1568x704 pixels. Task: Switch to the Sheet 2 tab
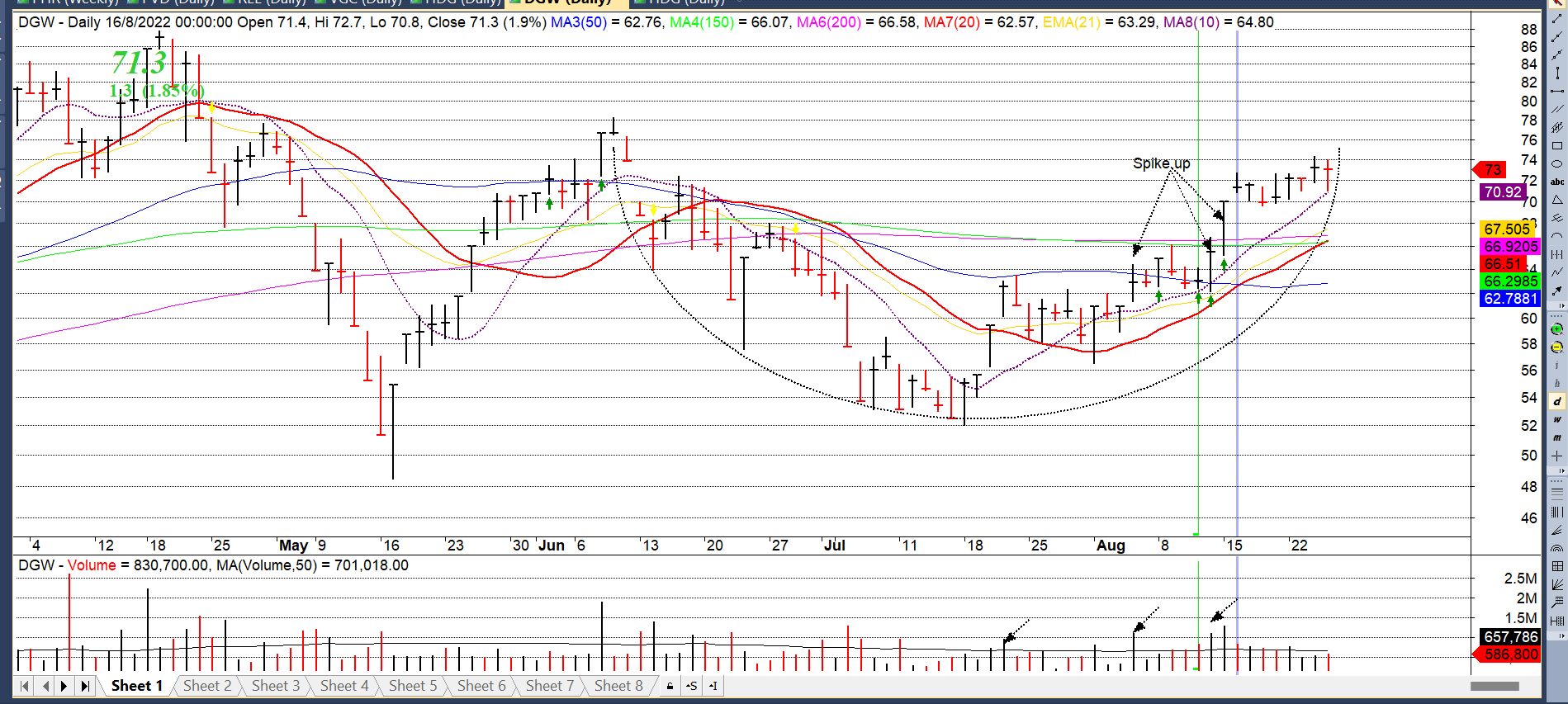(206, 686)
